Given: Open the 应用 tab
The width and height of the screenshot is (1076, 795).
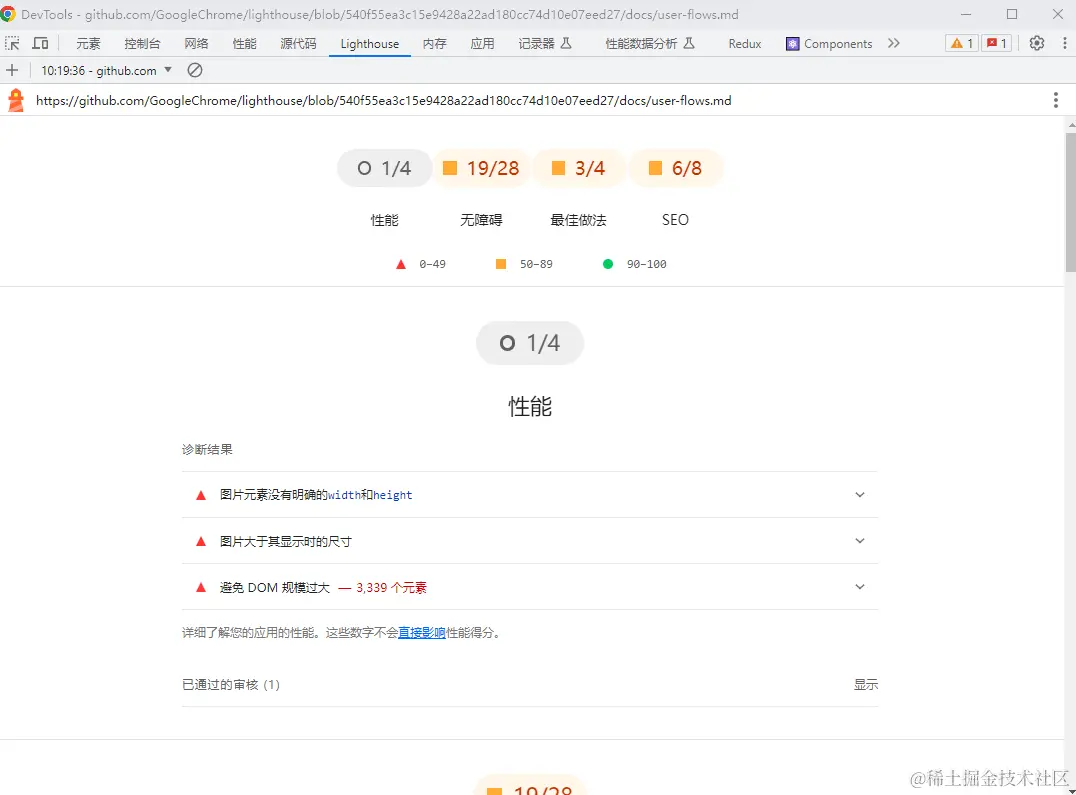Looking at the screenshot, I should point(482,44).
